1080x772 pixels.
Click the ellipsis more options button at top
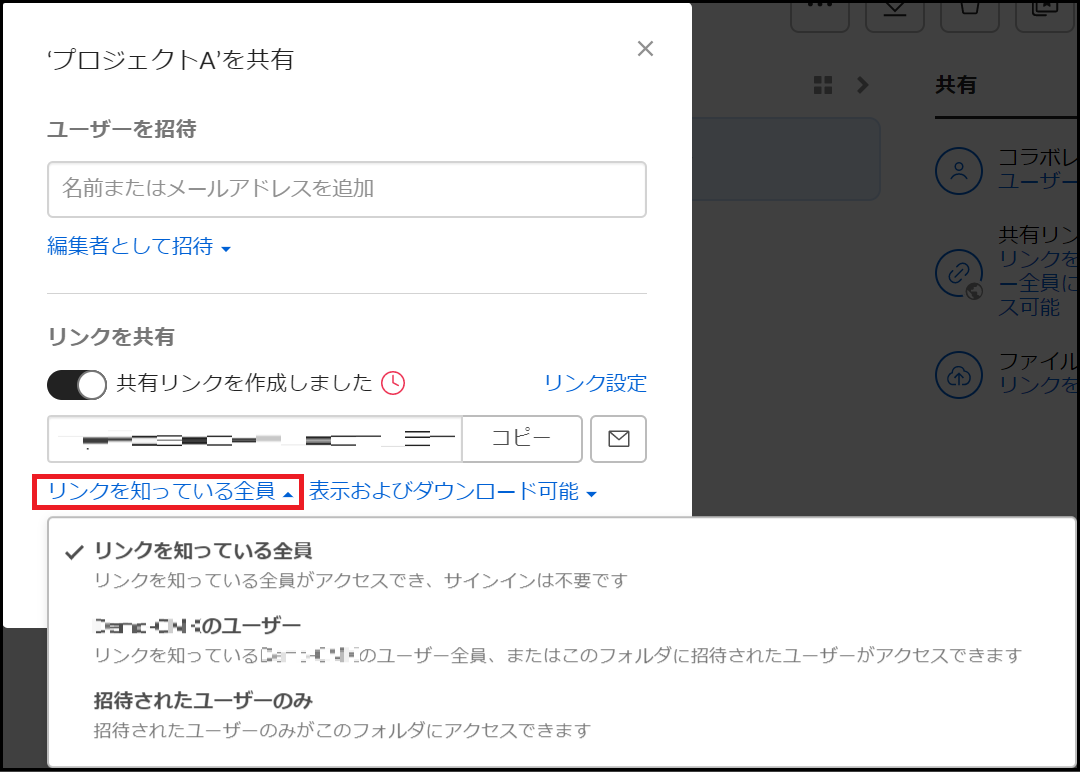820,14
